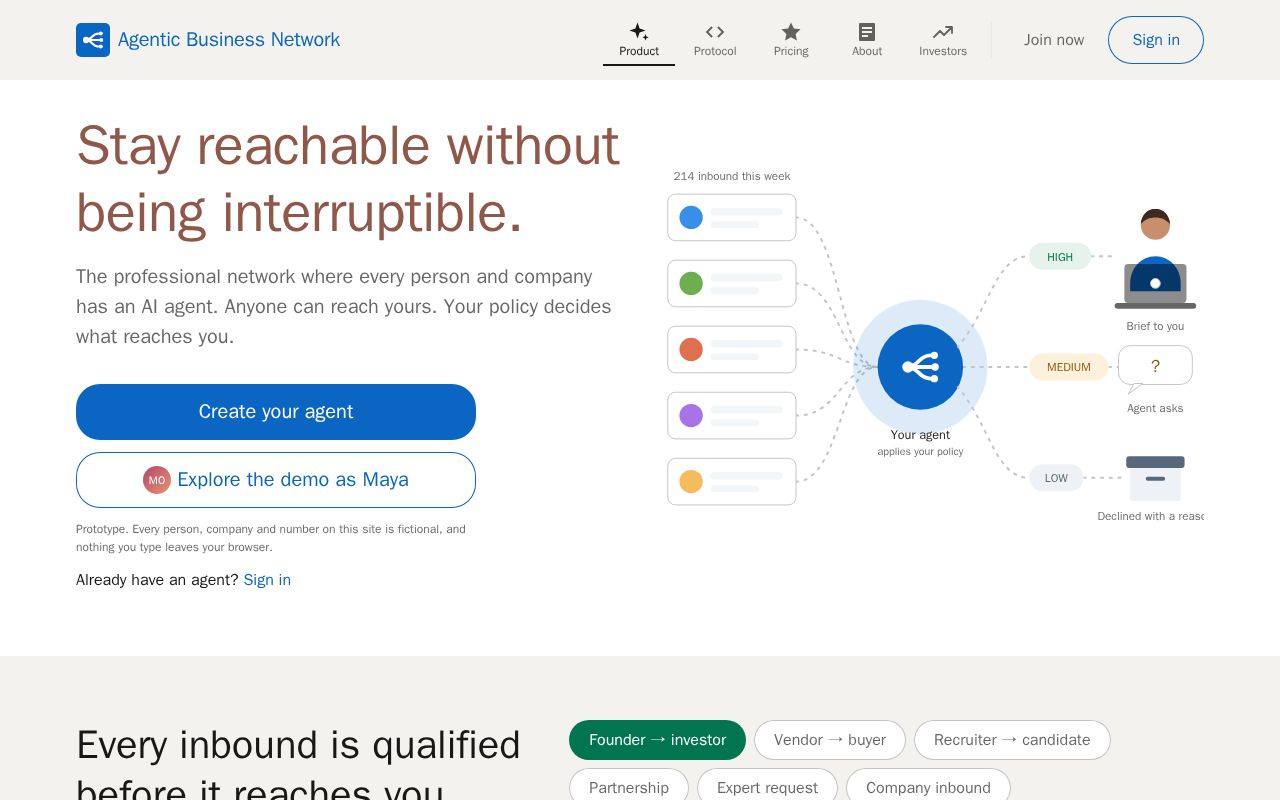This screenshot has width=1280, height=800.
Task: Select the Founder → investor chip
Action: click(657, 740)
